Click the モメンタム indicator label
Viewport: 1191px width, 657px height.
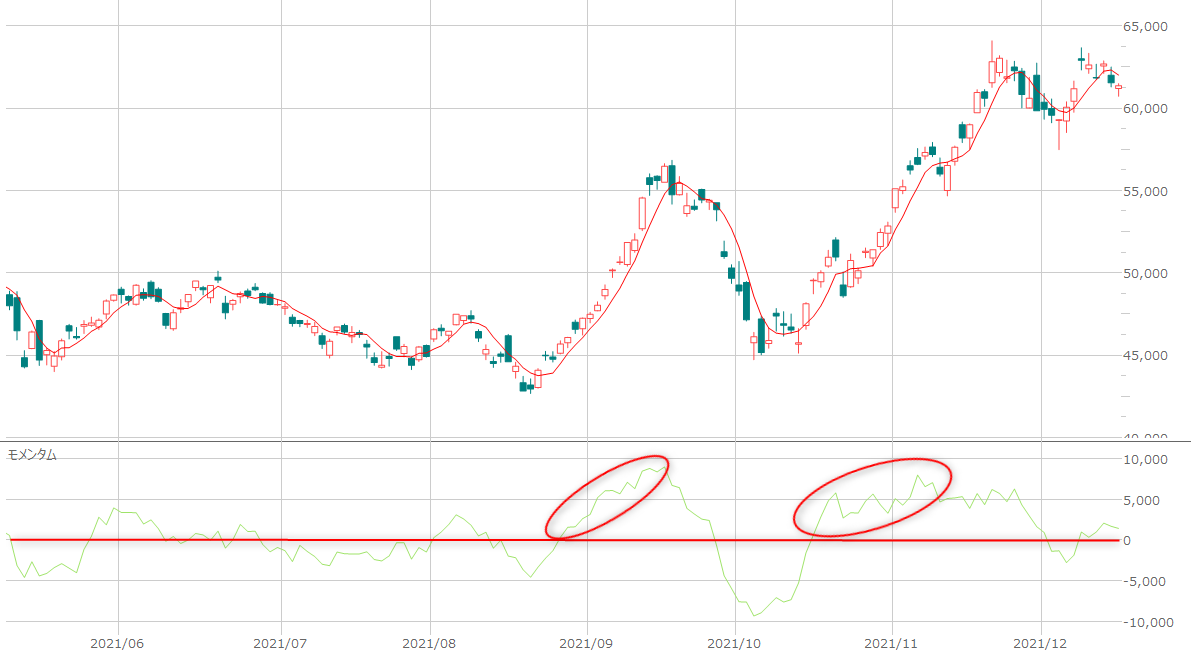coord(32,455)
